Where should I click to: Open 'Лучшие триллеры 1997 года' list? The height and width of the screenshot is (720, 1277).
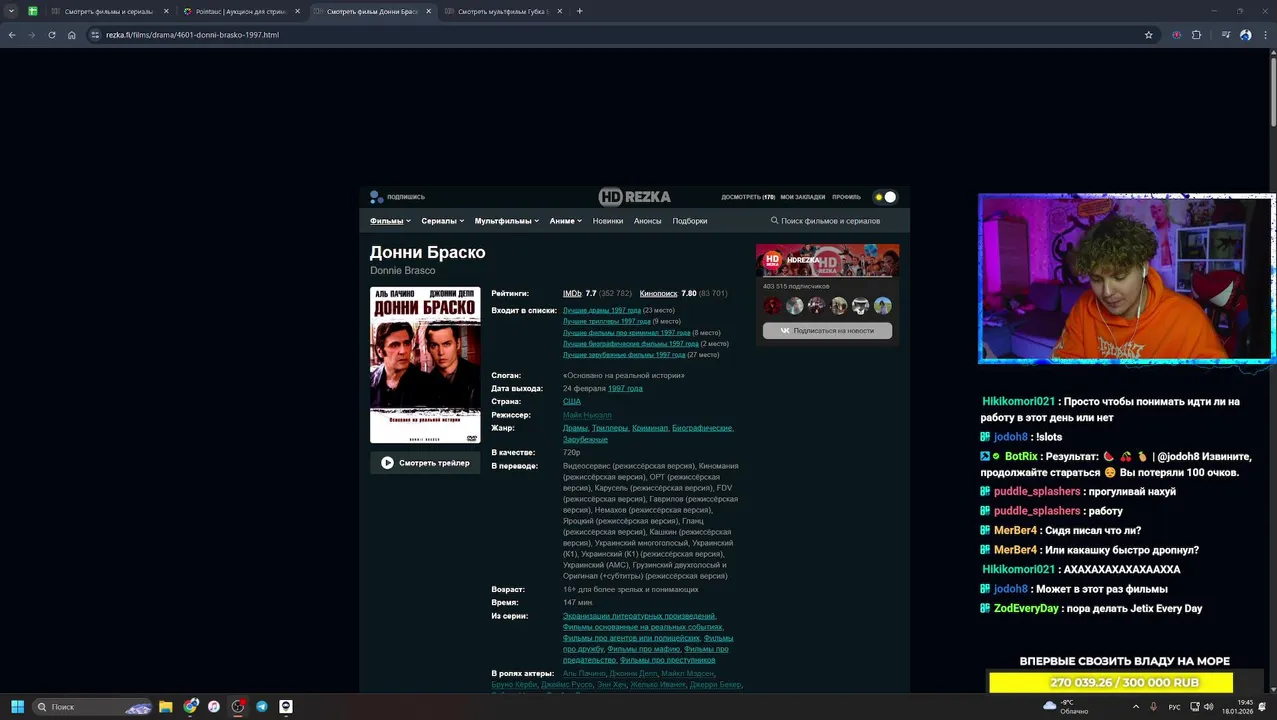607,321
